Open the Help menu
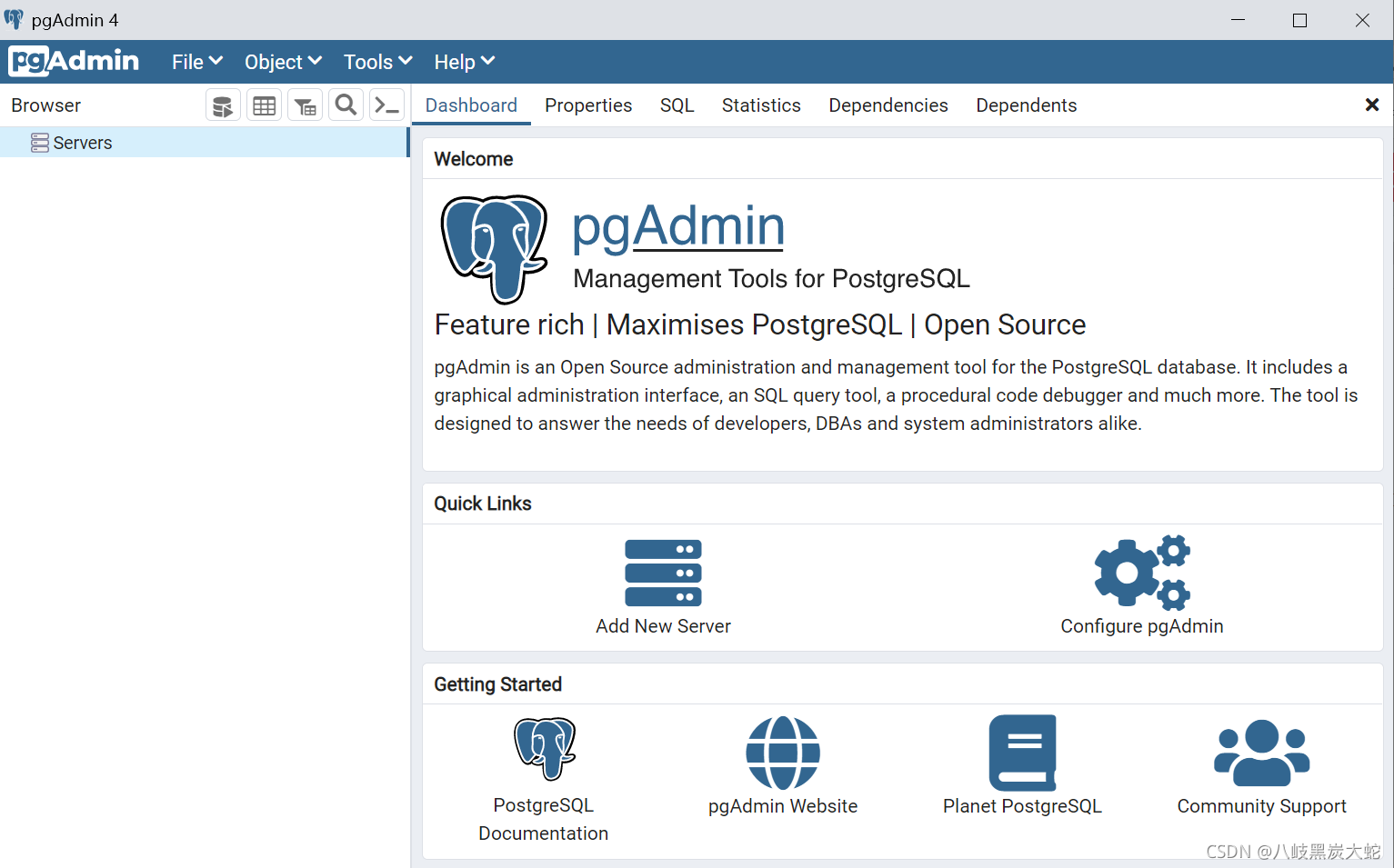Viewport: 1394px width, 868px height. (464, 62)
